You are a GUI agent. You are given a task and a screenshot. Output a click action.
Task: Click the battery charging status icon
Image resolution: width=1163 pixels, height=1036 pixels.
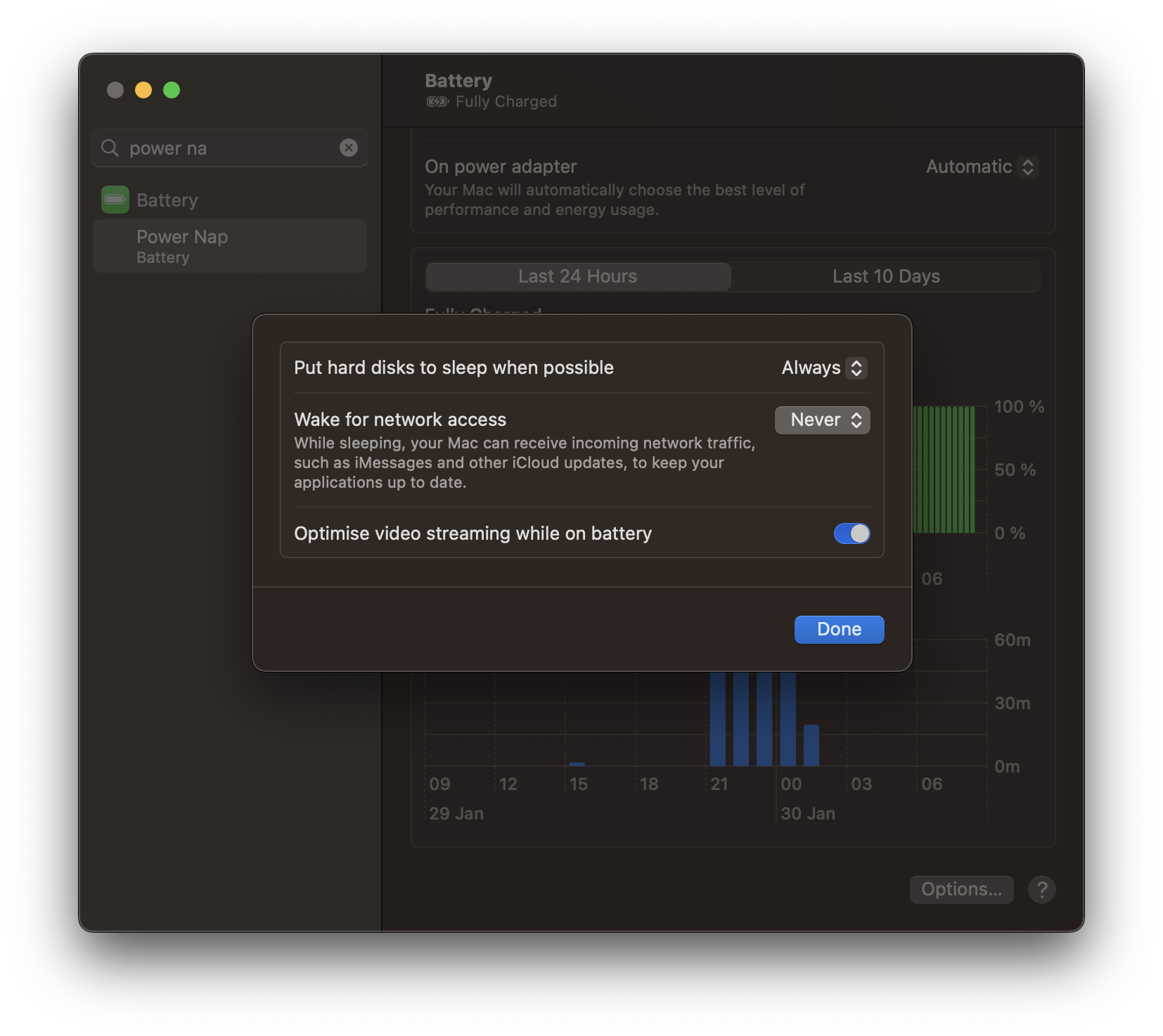point(437,102)
